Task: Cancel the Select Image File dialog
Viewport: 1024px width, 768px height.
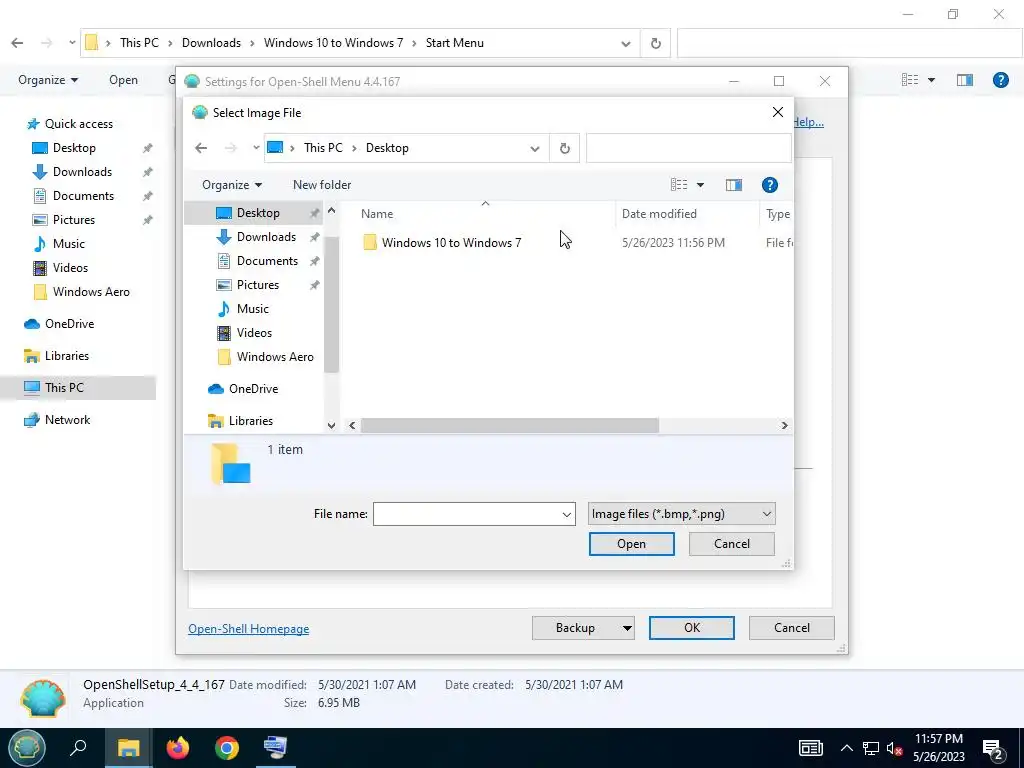Action: pyautogui.click(x=731, y=544)
